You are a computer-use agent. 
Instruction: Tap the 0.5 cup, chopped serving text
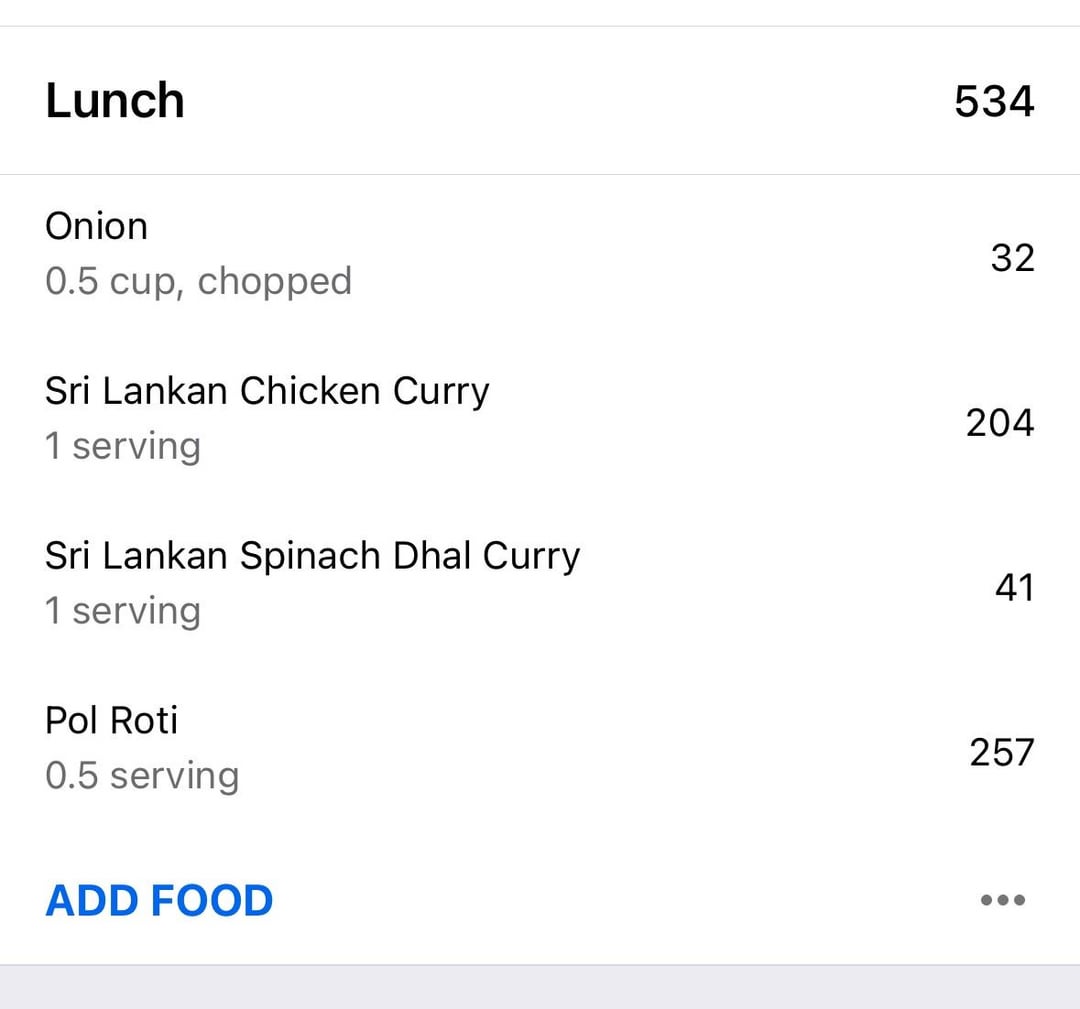(x=198, y=282)
